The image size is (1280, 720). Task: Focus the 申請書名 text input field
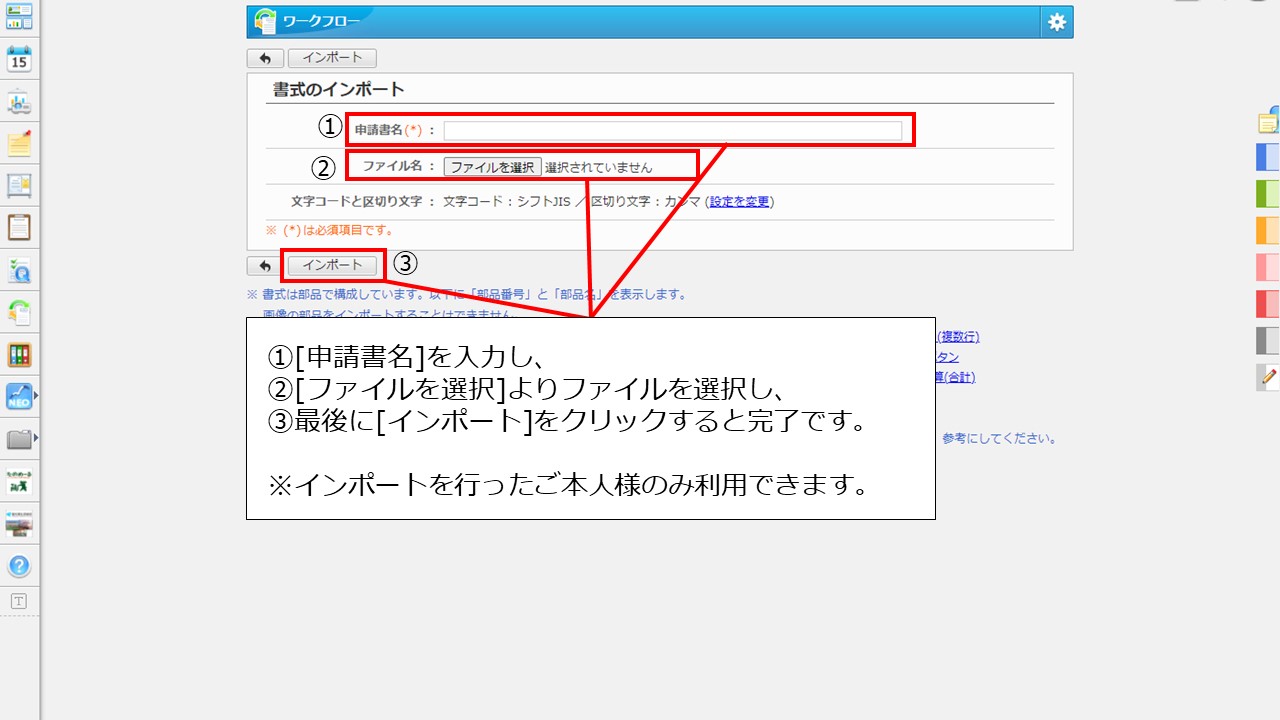coord(673,130)
